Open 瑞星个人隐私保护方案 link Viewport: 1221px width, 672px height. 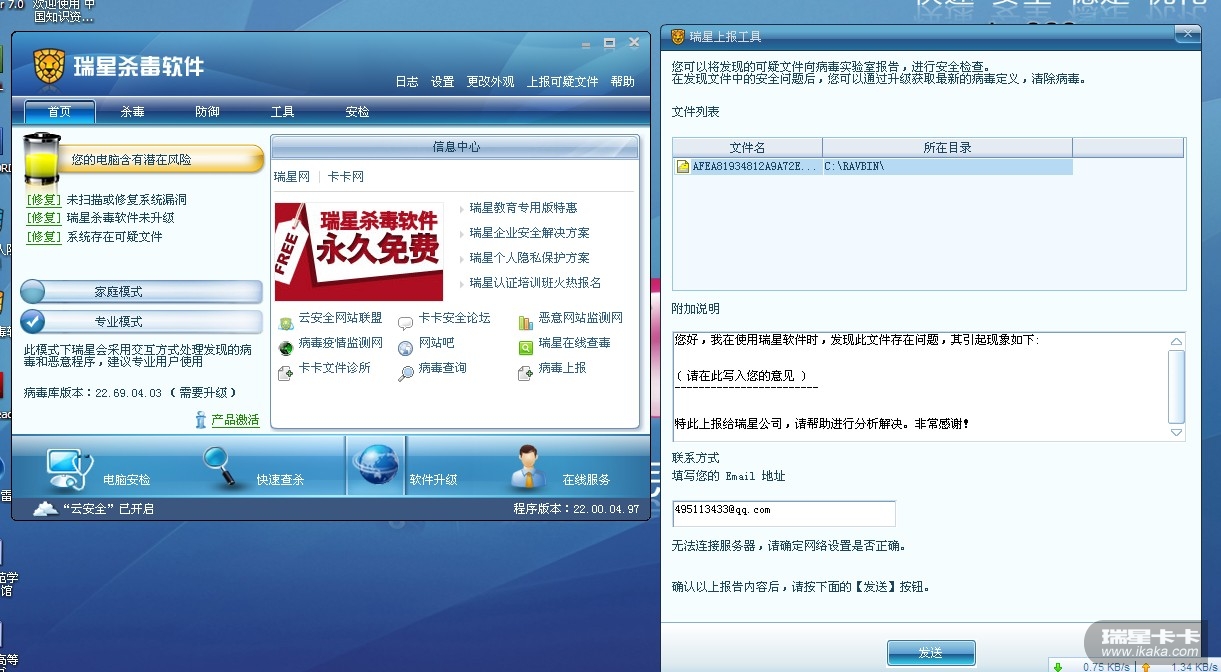[529, 258]
